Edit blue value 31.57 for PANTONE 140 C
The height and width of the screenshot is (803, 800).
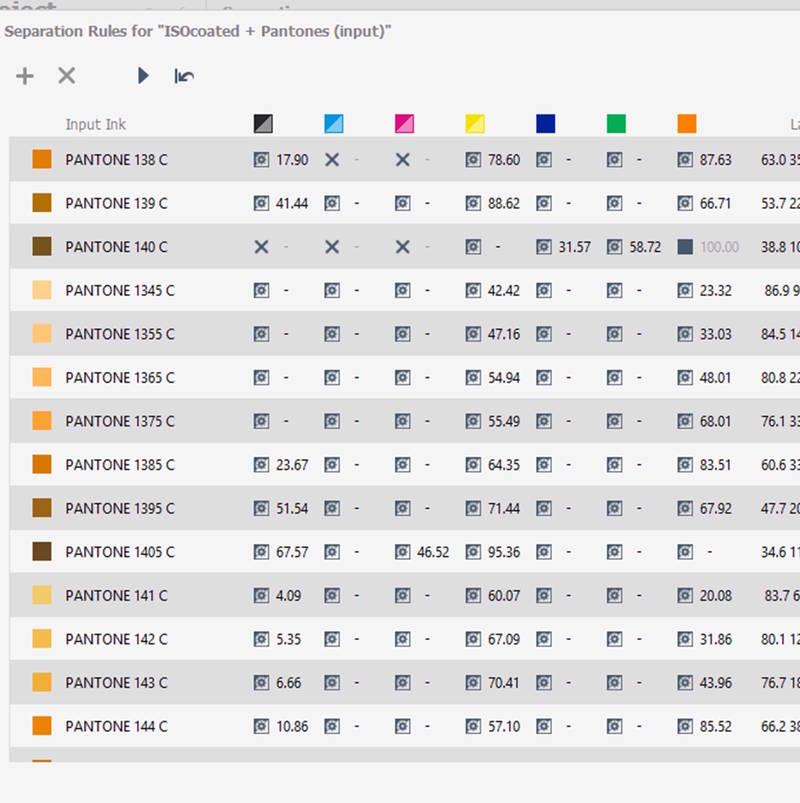coord(575,247)
